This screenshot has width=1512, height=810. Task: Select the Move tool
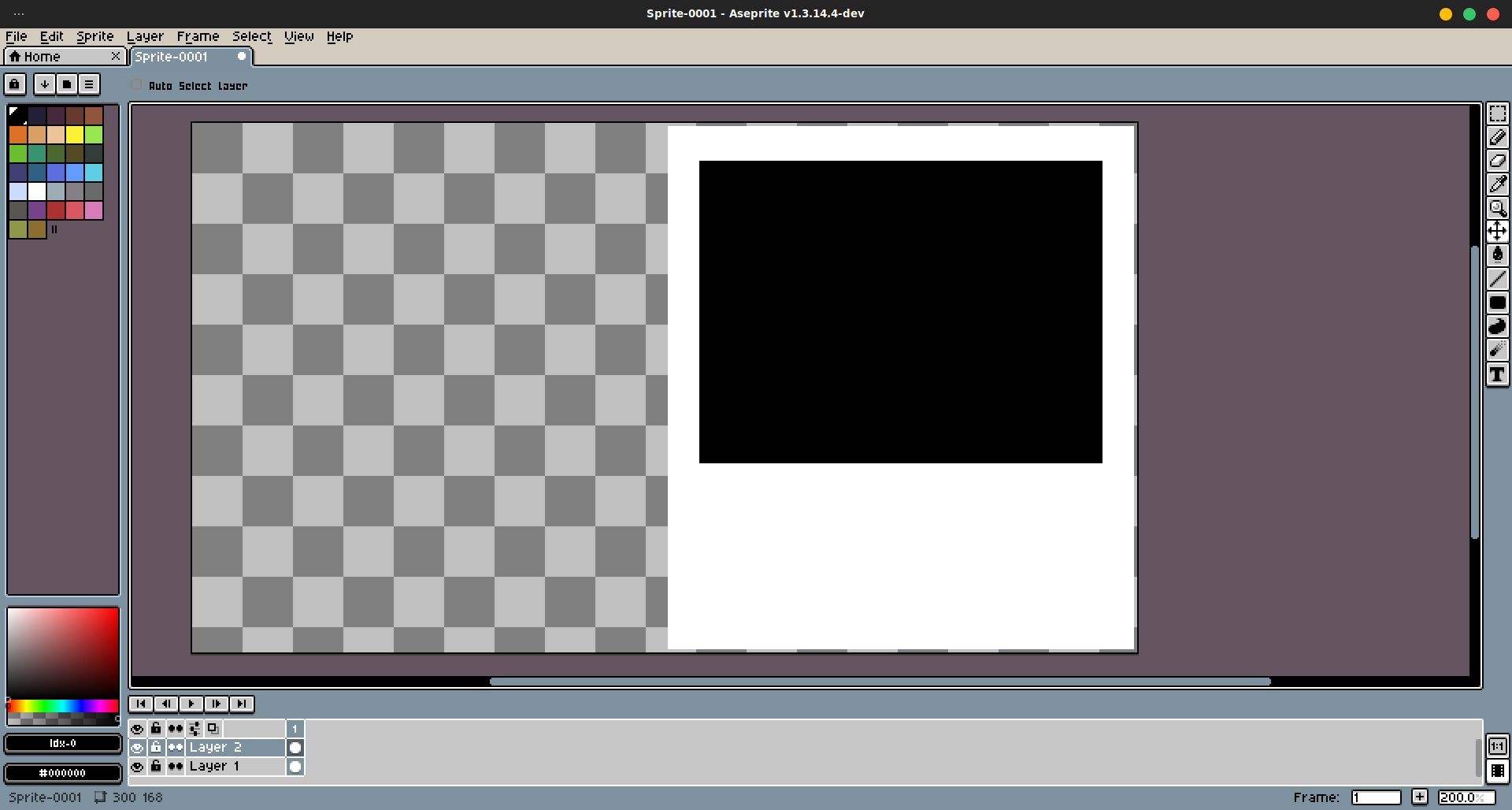pyautogui.click(x=1498, y=231)
